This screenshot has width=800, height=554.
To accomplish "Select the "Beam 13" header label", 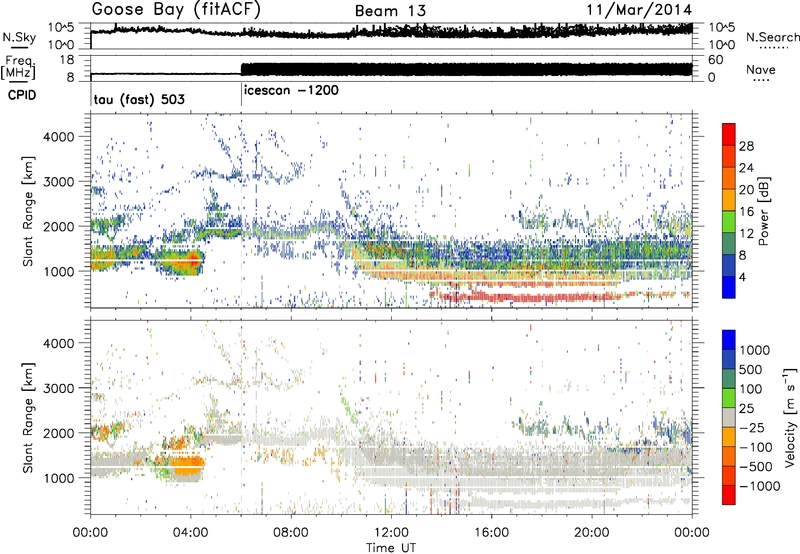I will 390,11.
